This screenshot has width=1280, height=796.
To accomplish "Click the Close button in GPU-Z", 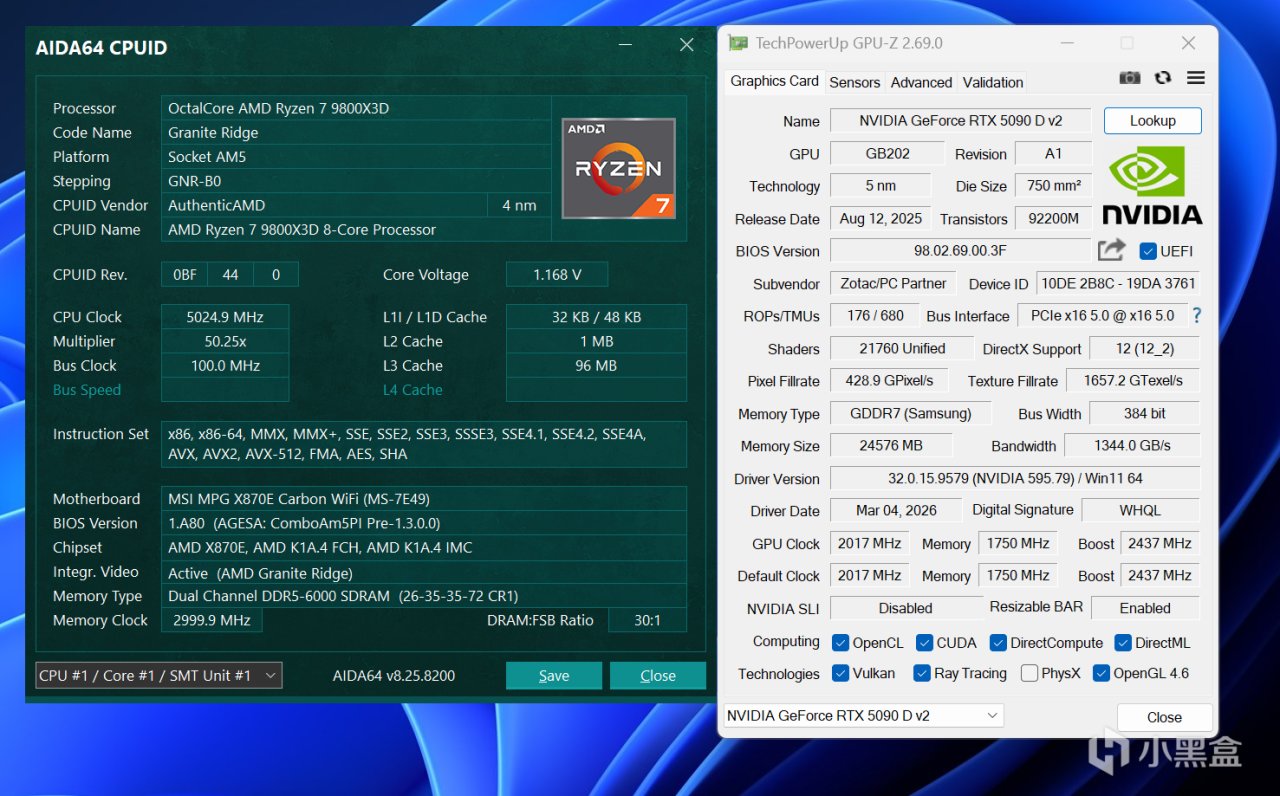I will [1165, 717].
